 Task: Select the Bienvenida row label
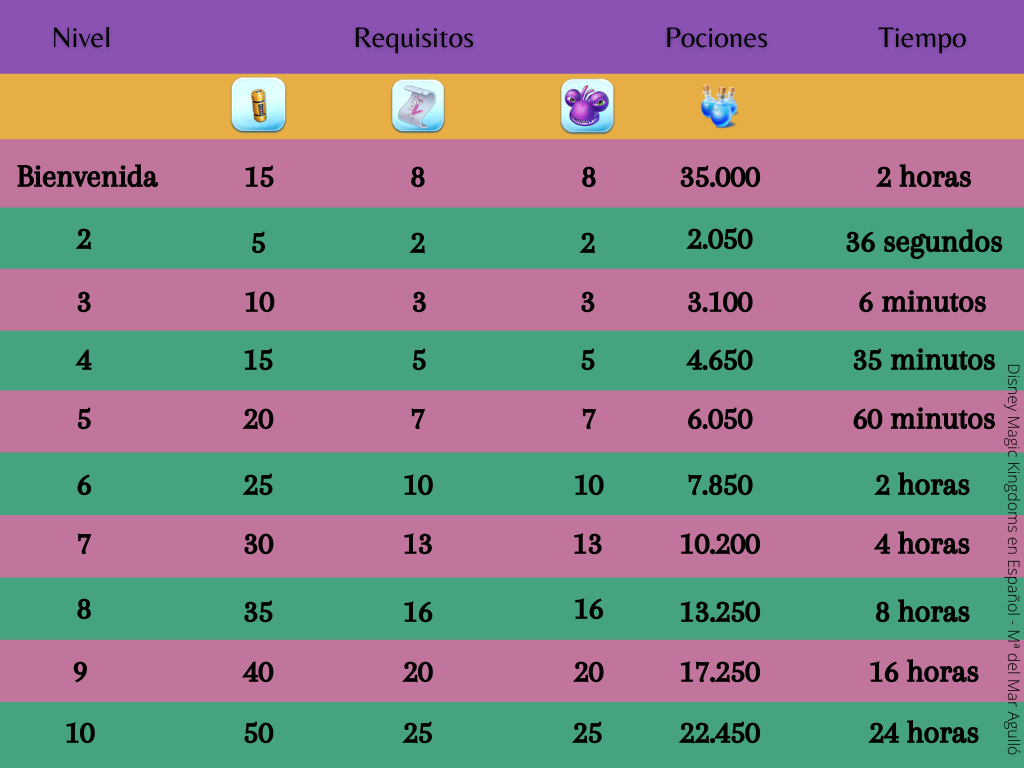coord(87,177)
